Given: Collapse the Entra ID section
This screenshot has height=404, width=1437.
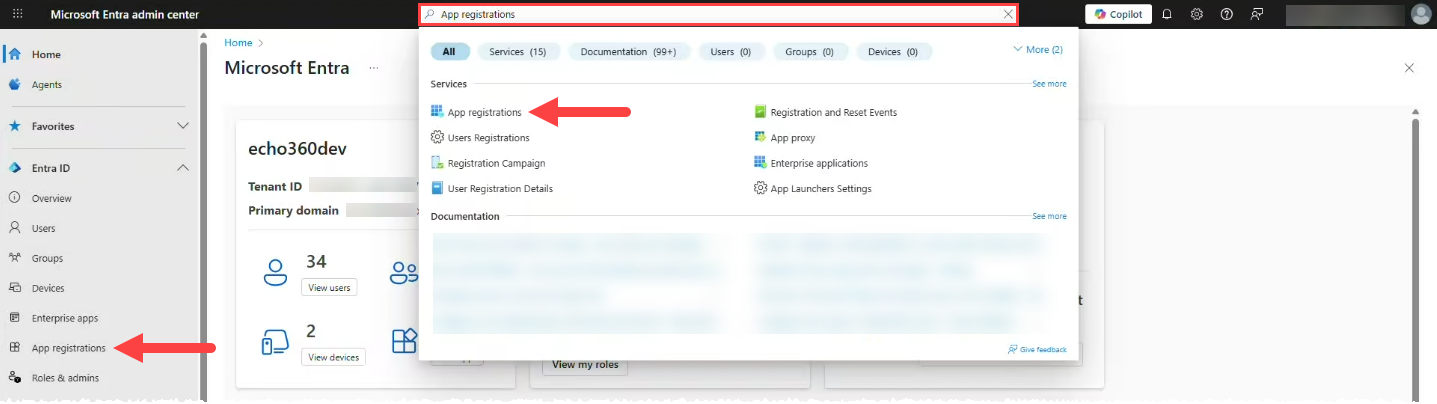Looking at the screenshot, I should tap(183, 168).
